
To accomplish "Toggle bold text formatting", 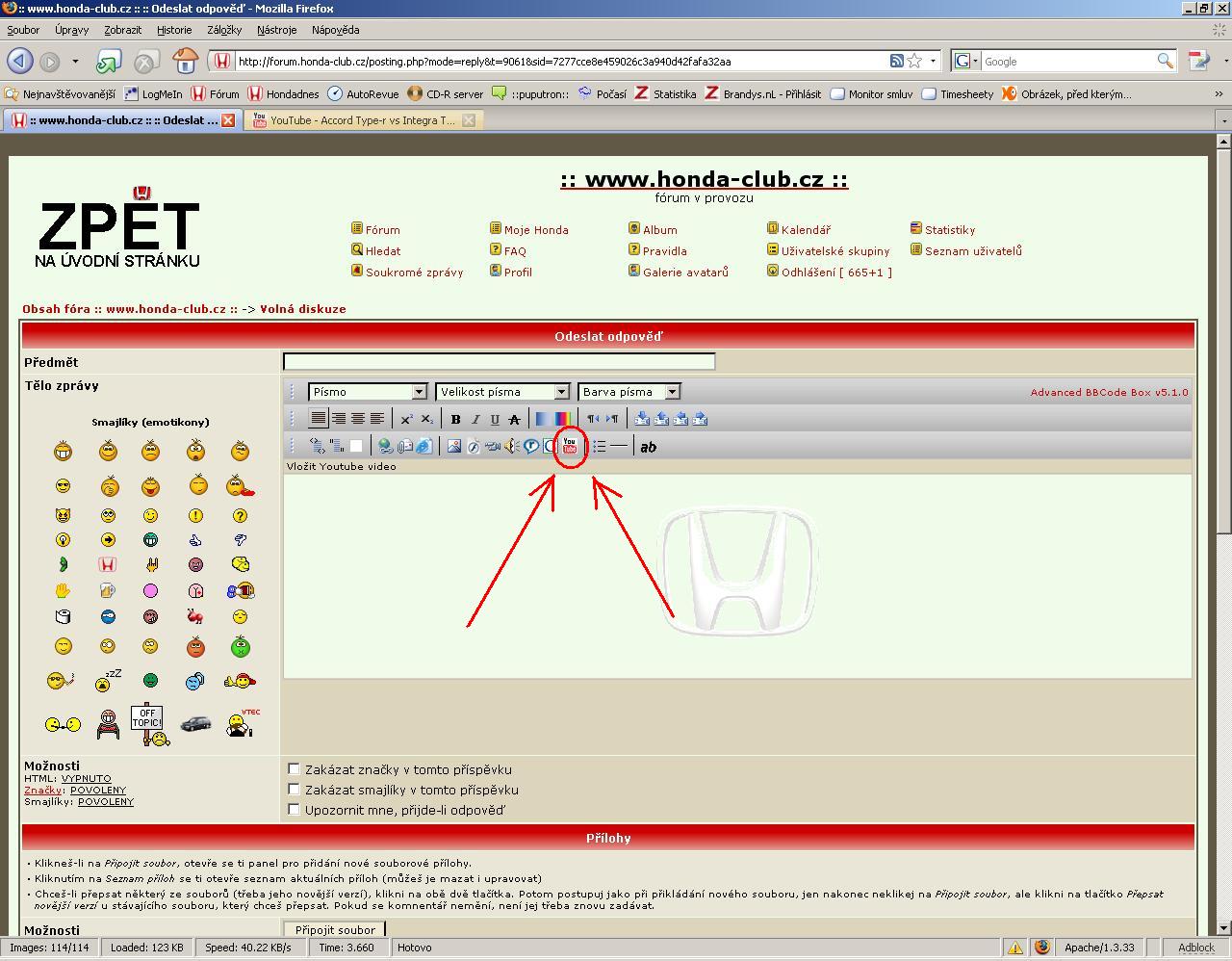I will (x=455, y=419).
